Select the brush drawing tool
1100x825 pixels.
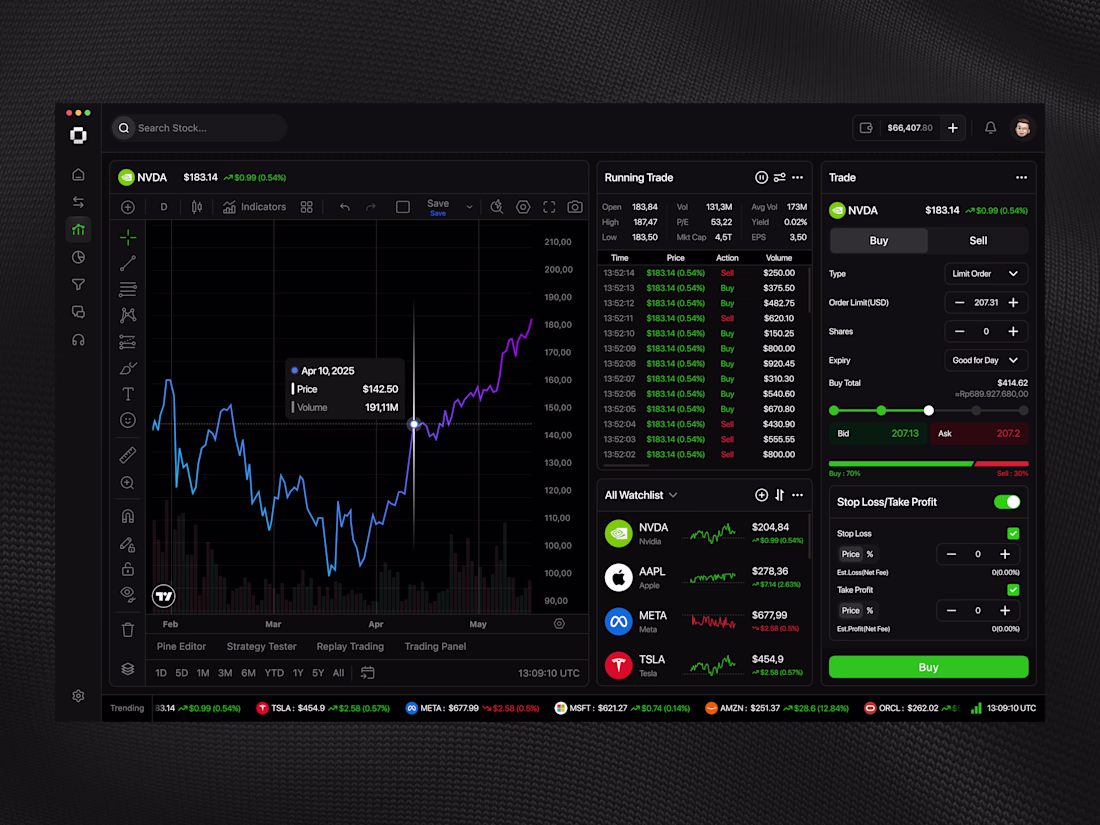click(128, 368)
